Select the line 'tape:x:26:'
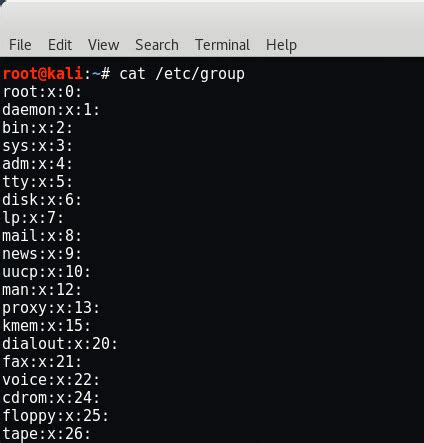Image resolution: width=424 pixels, height=443 pixels. [x=46, y=434]
